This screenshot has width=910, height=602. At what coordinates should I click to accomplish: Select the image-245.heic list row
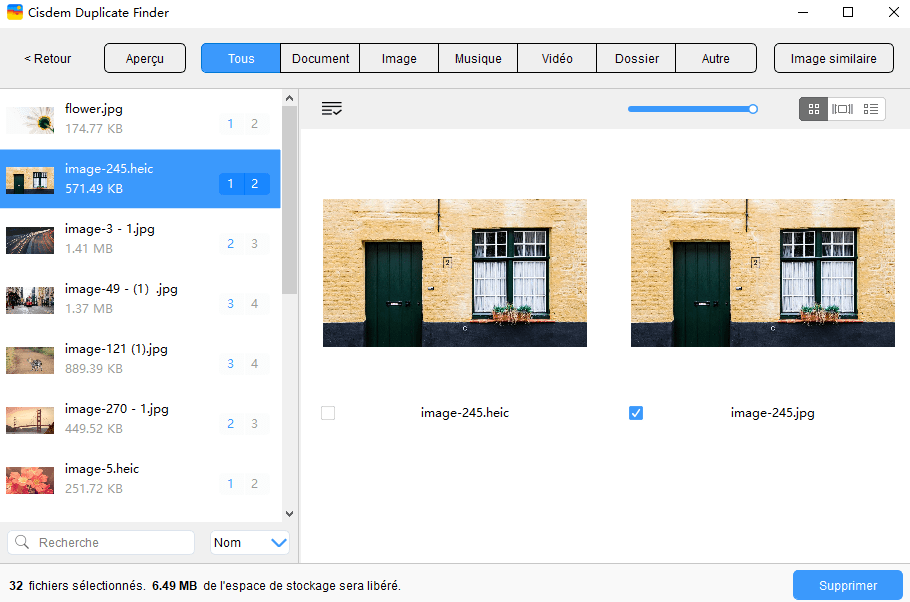(140, 179)
